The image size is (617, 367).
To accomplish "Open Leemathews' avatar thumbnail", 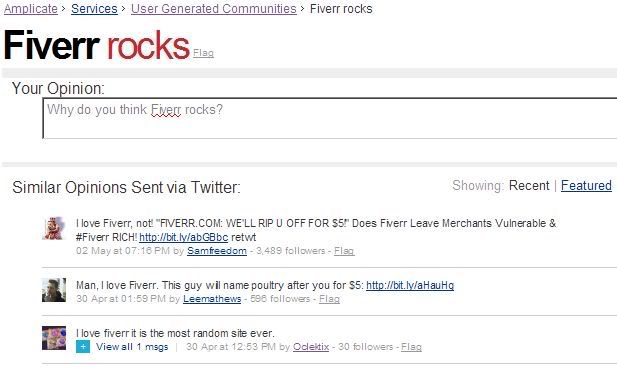I will pos(54,290).
